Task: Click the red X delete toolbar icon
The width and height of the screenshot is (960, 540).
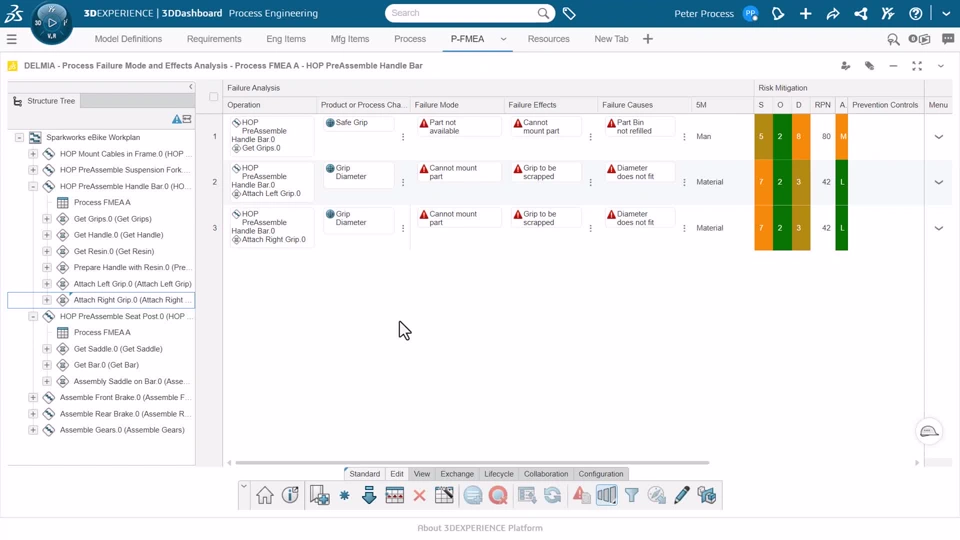Action: 419,495
